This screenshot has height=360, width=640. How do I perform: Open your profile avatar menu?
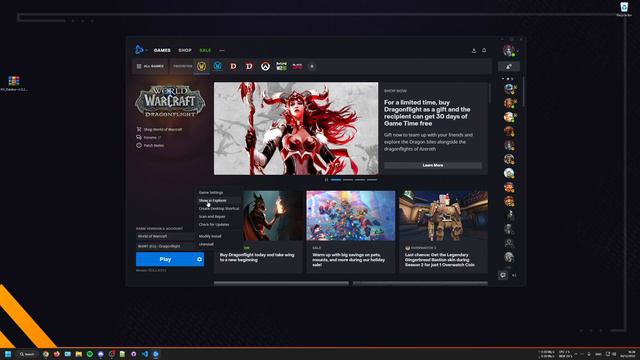click(x=509, y=51)
